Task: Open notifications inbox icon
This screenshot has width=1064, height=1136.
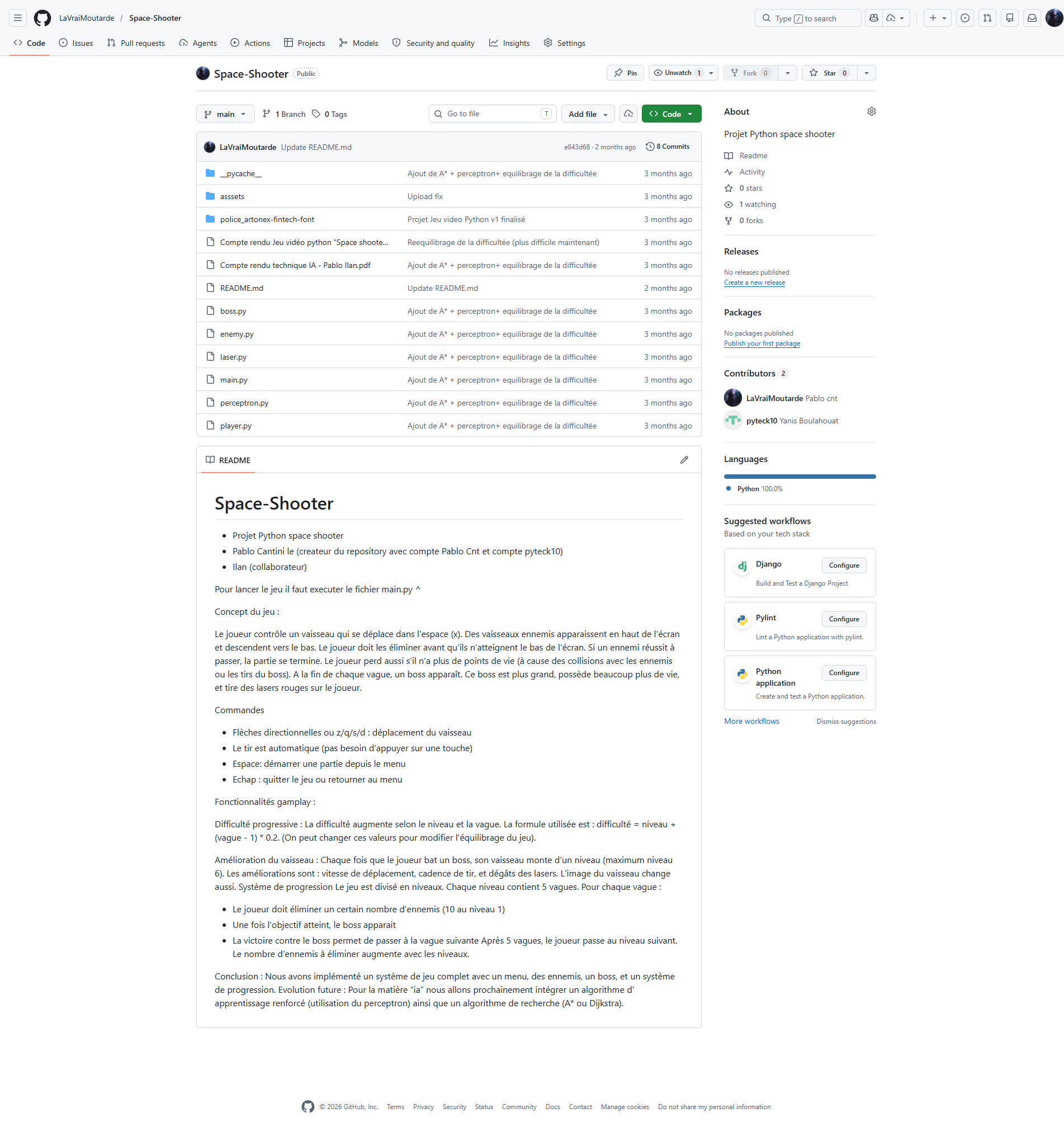Action: [x=1032, y=18]
